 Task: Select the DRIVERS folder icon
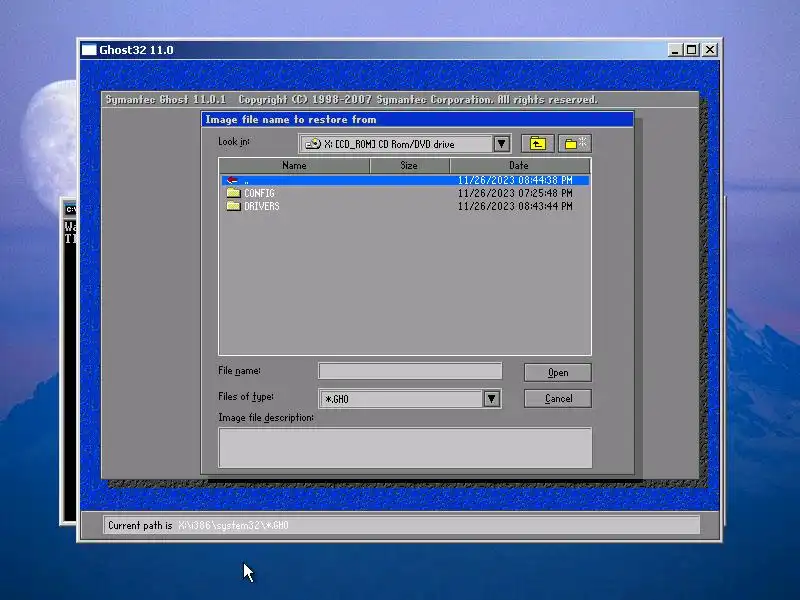pos(234,206)
